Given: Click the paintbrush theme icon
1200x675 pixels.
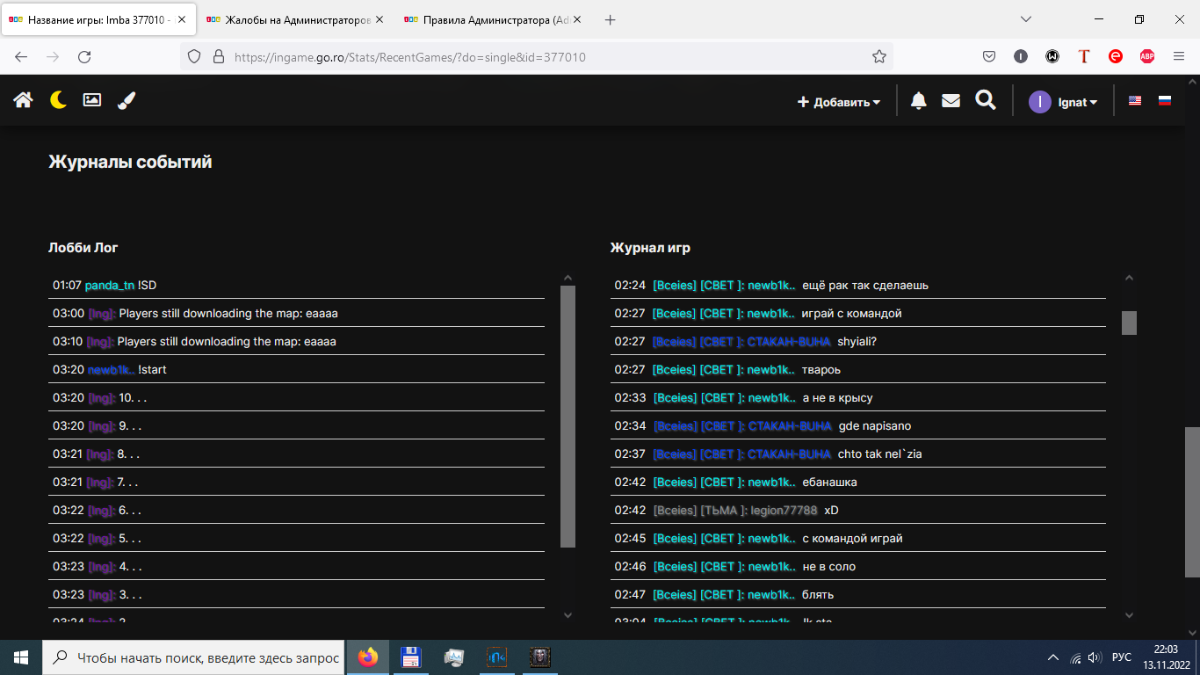Looking at the screenshot, I should (126, 100).
